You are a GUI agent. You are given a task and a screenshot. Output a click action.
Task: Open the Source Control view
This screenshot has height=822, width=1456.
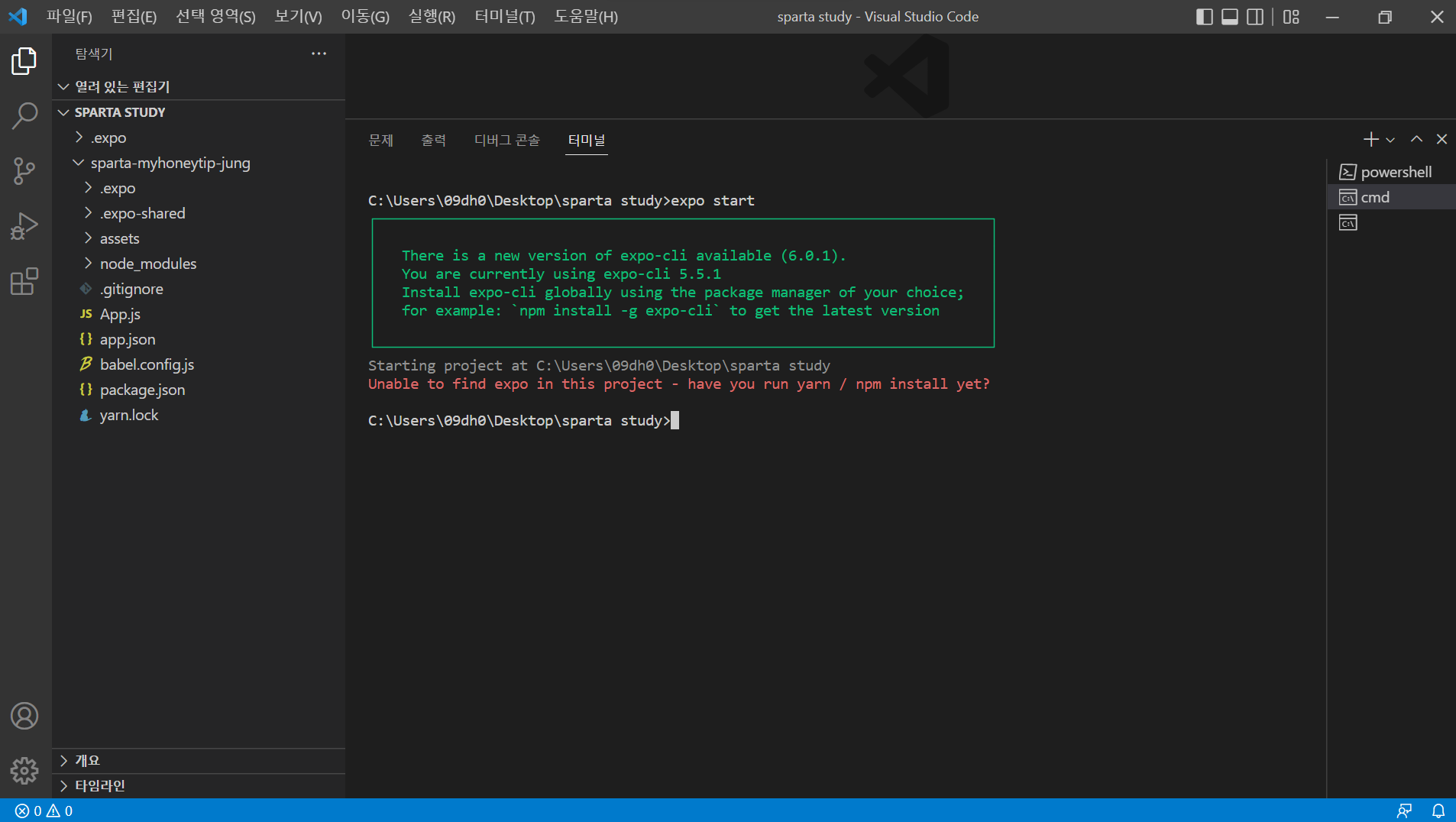(24, 171)
